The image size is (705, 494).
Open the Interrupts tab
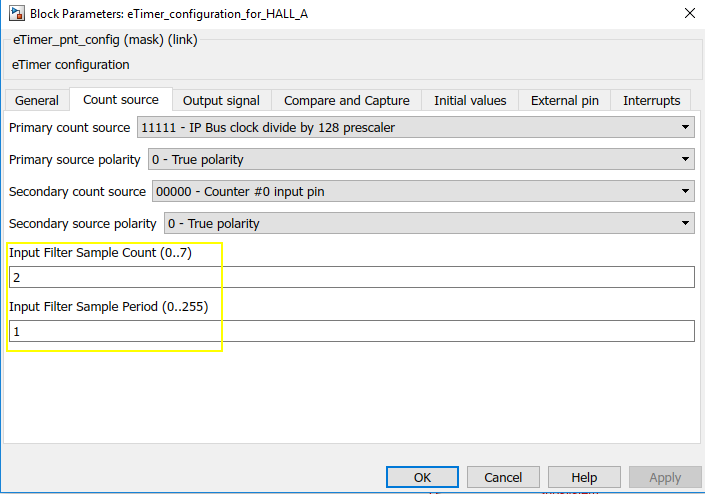coord(651,100)
